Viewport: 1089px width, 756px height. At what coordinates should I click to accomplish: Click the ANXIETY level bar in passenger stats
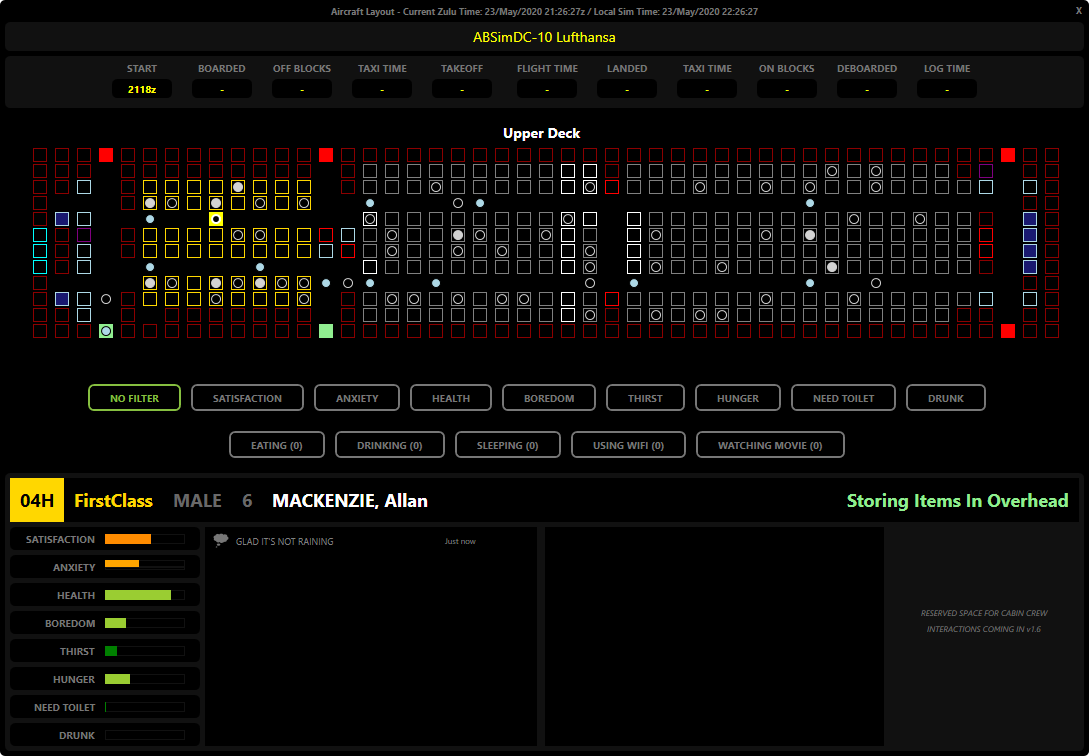coord(144,564)
